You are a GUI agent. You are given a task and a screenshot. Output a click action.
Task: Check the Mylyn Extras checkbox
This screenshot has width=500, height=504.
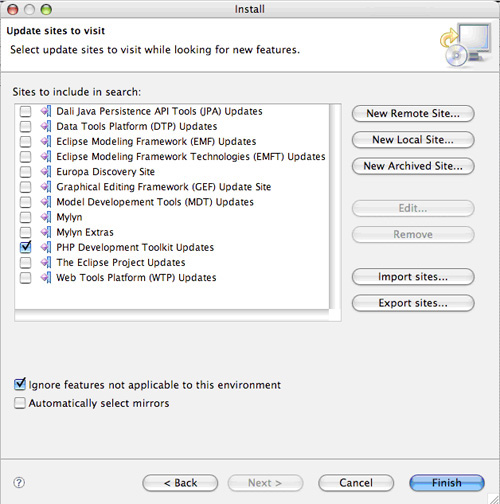click(25, 232)
